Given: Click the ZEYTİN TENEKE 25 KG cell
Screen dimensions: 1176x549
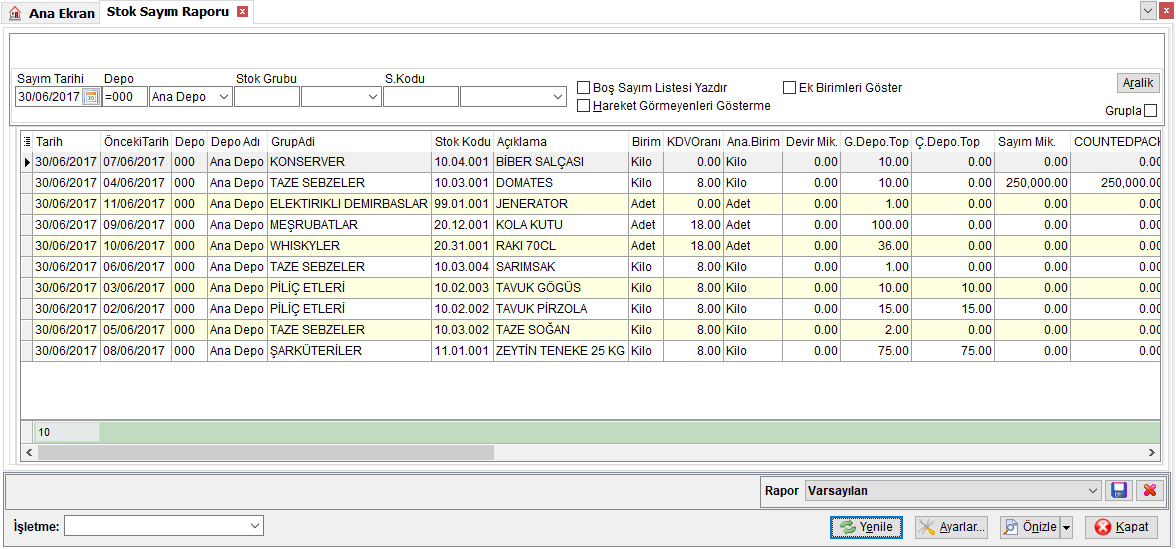Looking at the screenshot, I should tap(561, 351).
